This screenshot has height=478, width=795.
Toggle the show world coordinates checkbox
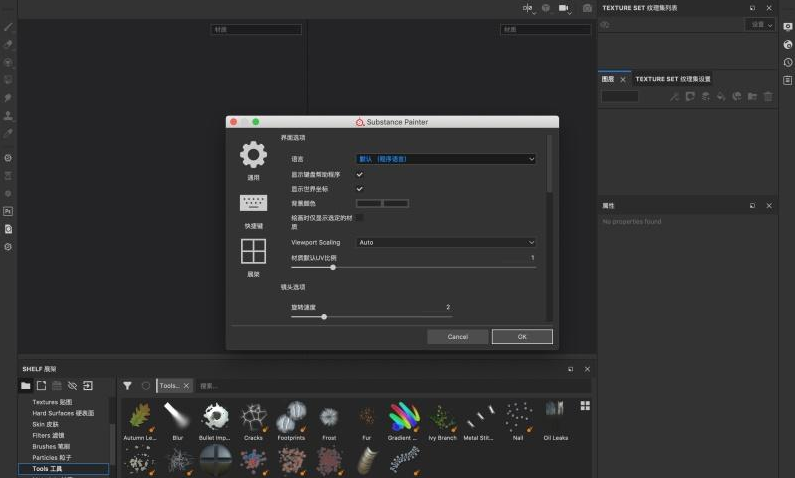coord(359,189)
